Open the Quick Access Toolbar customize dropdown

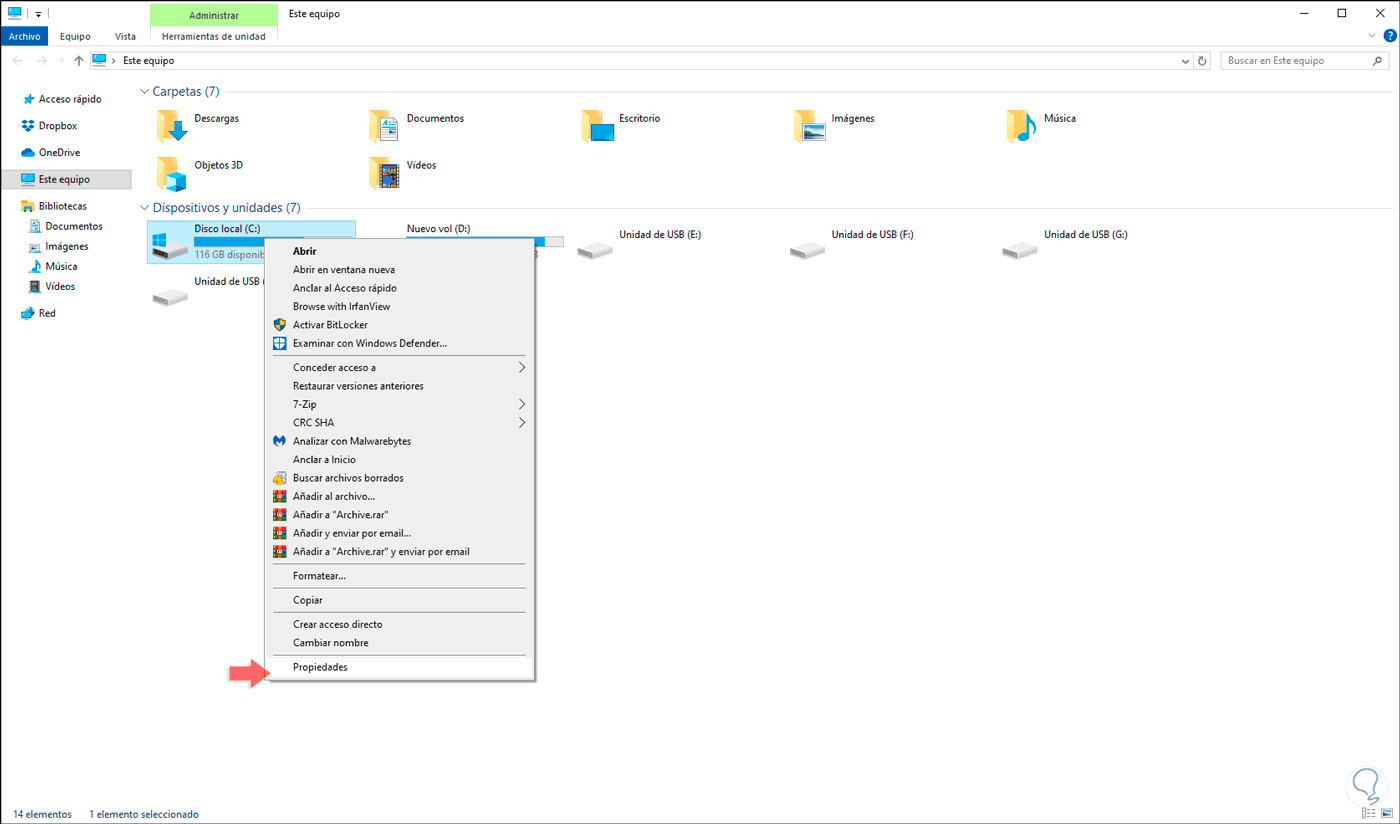38,15
